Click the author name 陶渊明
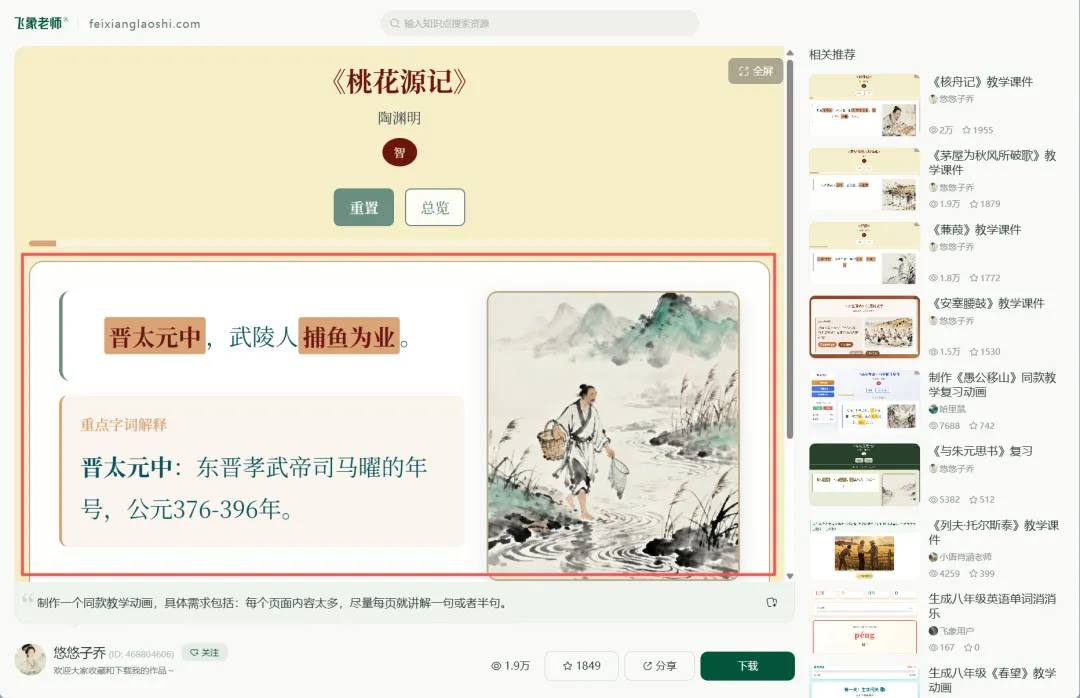1080x698 pixels. pyautogui.click(x=399, y=118)
